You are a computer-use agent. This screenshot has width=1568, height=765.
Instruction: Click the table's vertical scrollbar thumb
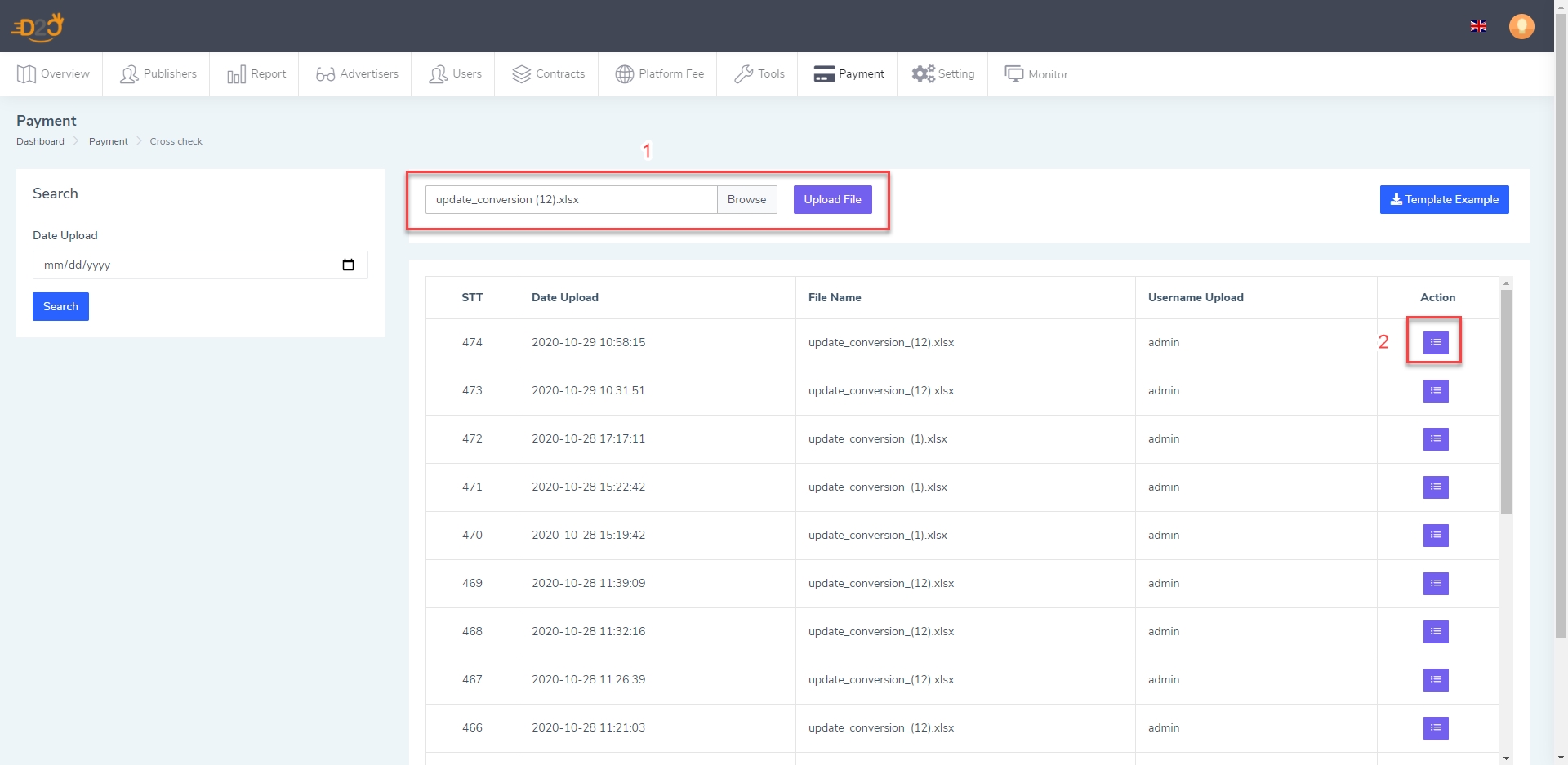coord(1506,400)
